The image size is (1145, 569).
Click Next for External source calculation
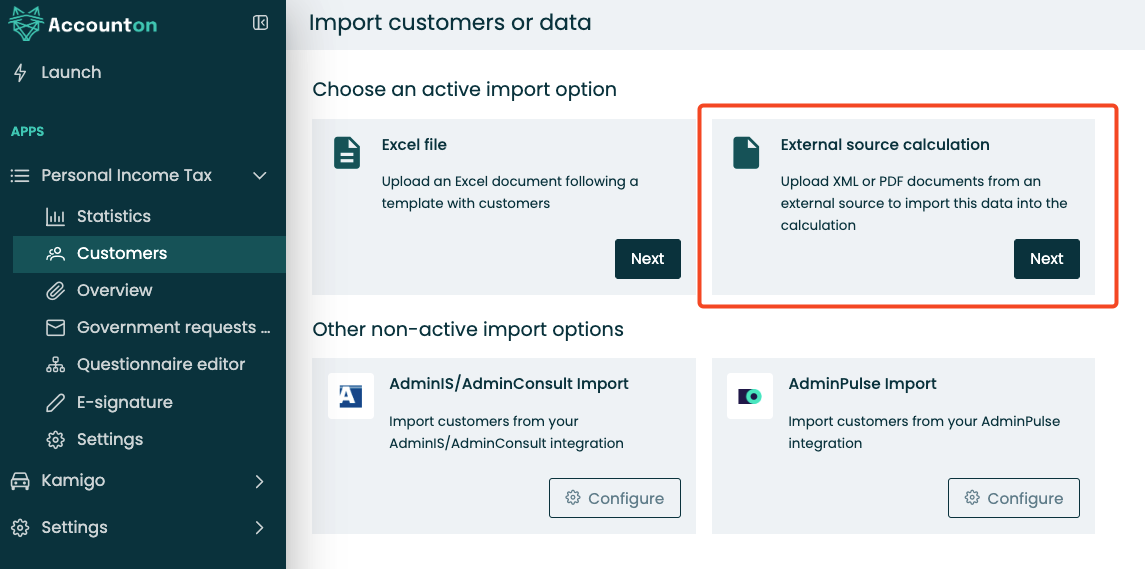click(1046, 259)
